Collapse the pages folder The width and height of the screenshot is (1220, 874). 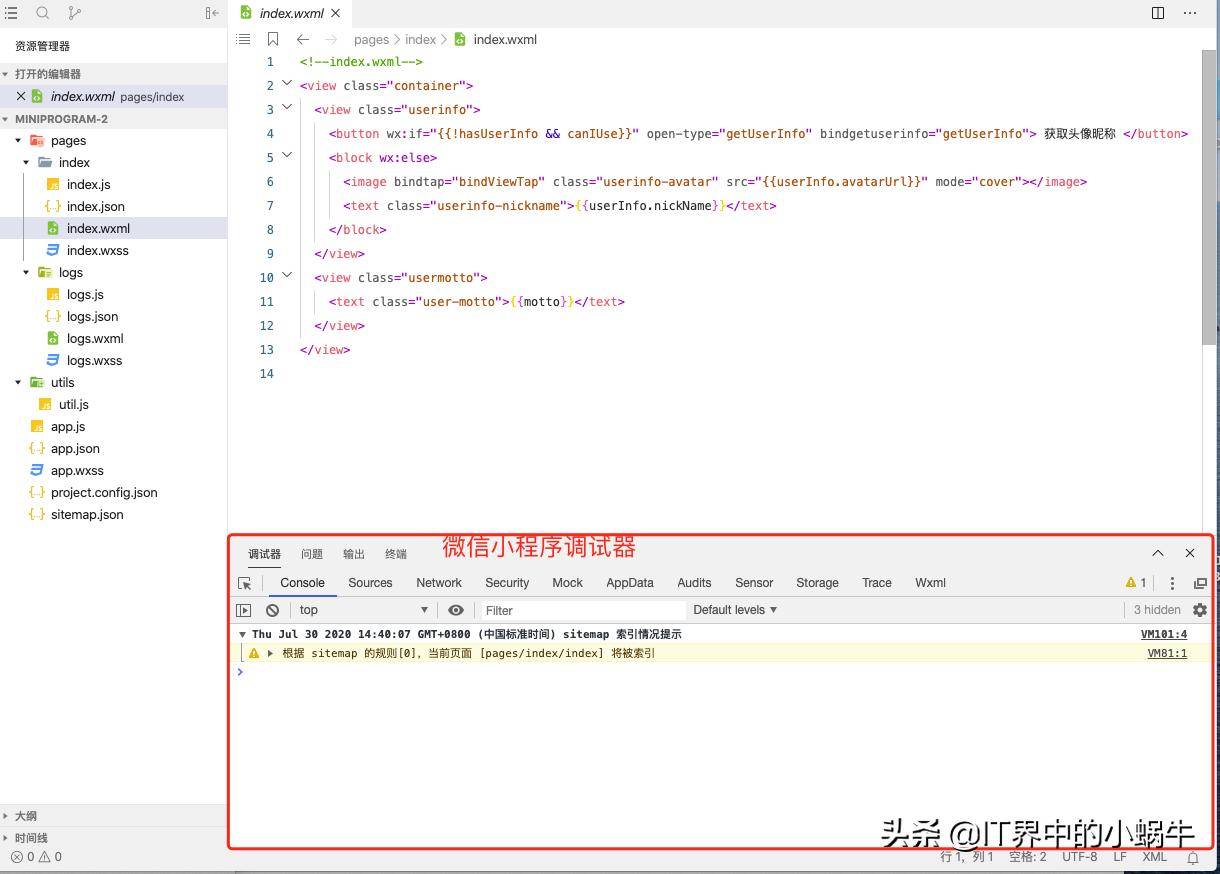pyautogui.click(x=18, y=140)
